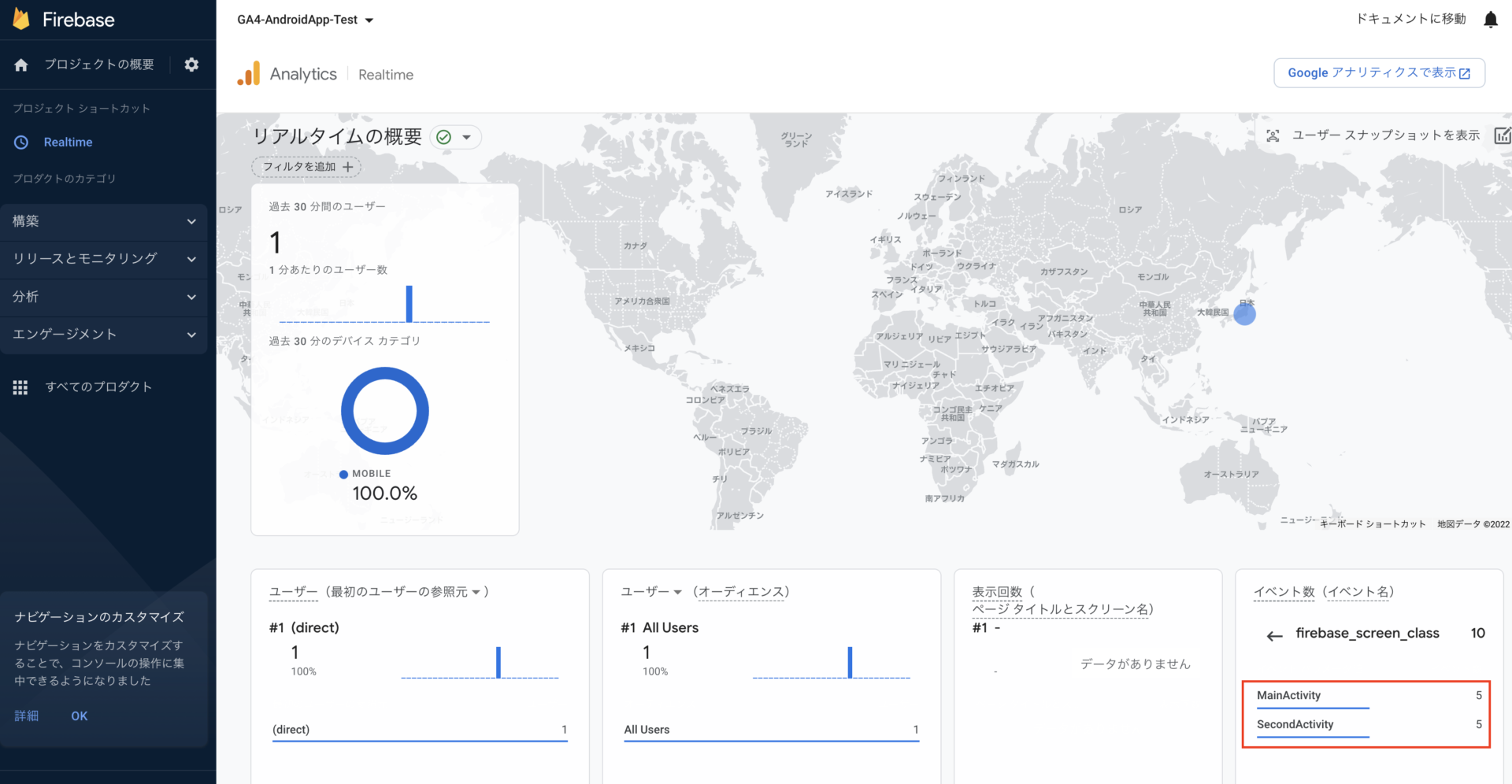Open the realtime status dropdown arrow
Screen dimensions: 1512x784
[x=468, y=136]
